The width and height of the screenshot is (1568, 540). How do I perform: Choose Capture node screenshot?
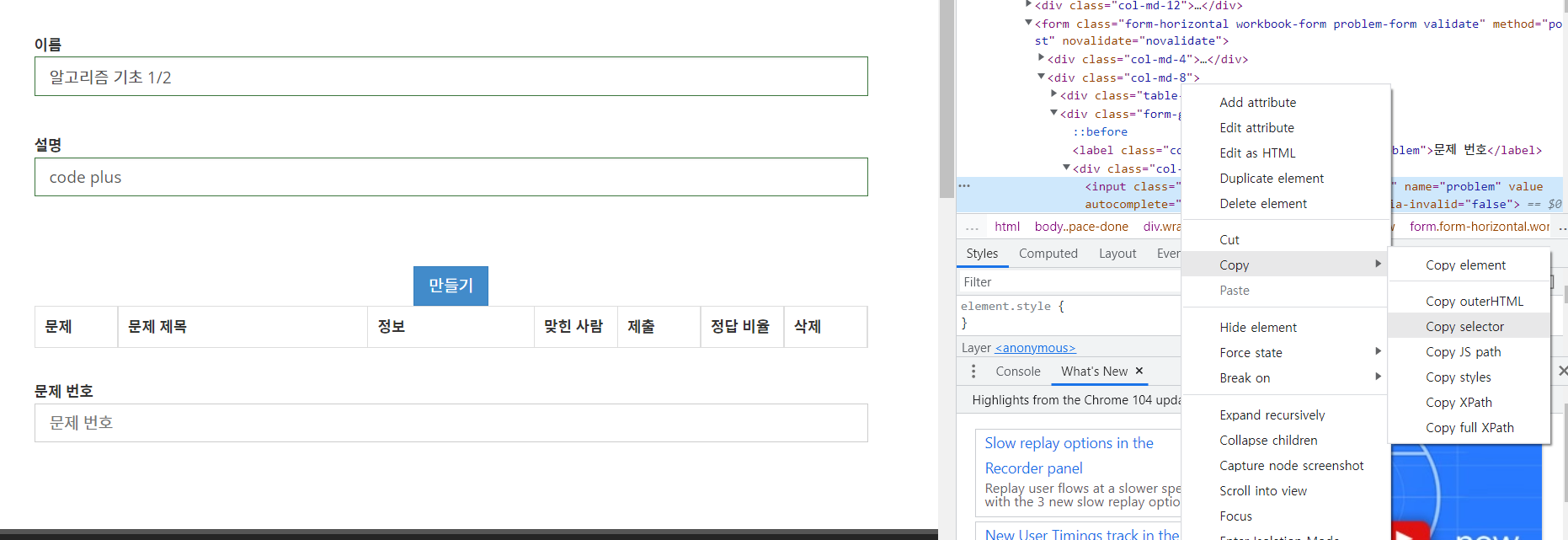[x=1291, y=466]
